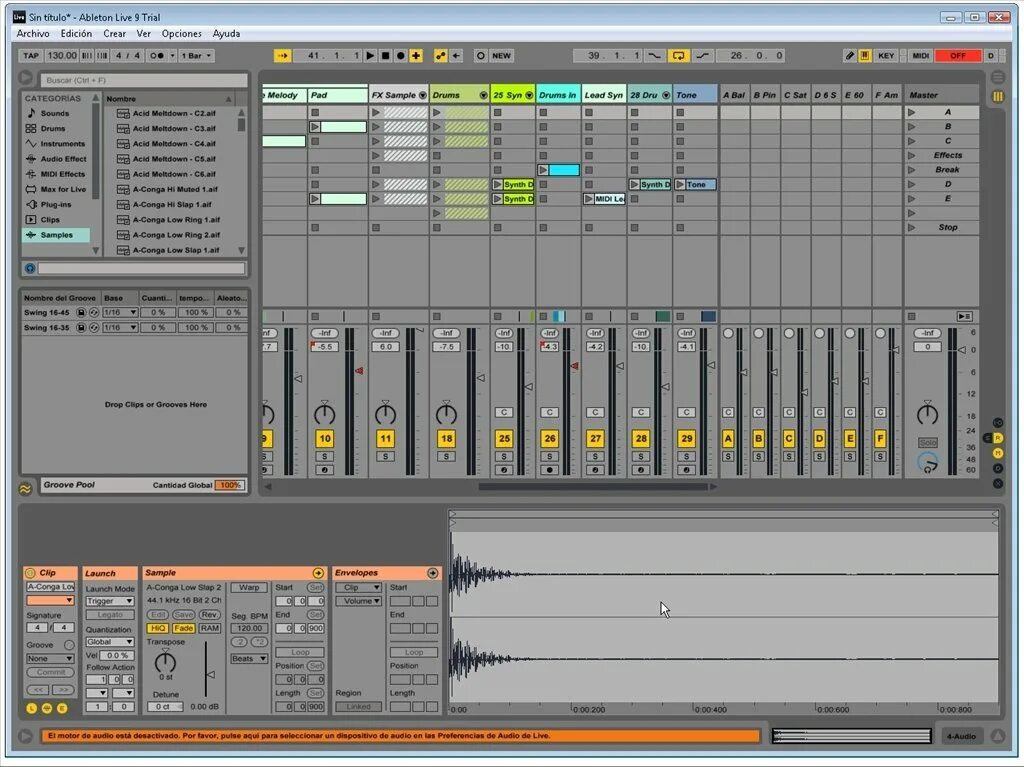Open the Launch Mode Trigger dropdown
The image size is (1024, 767).
110,601
